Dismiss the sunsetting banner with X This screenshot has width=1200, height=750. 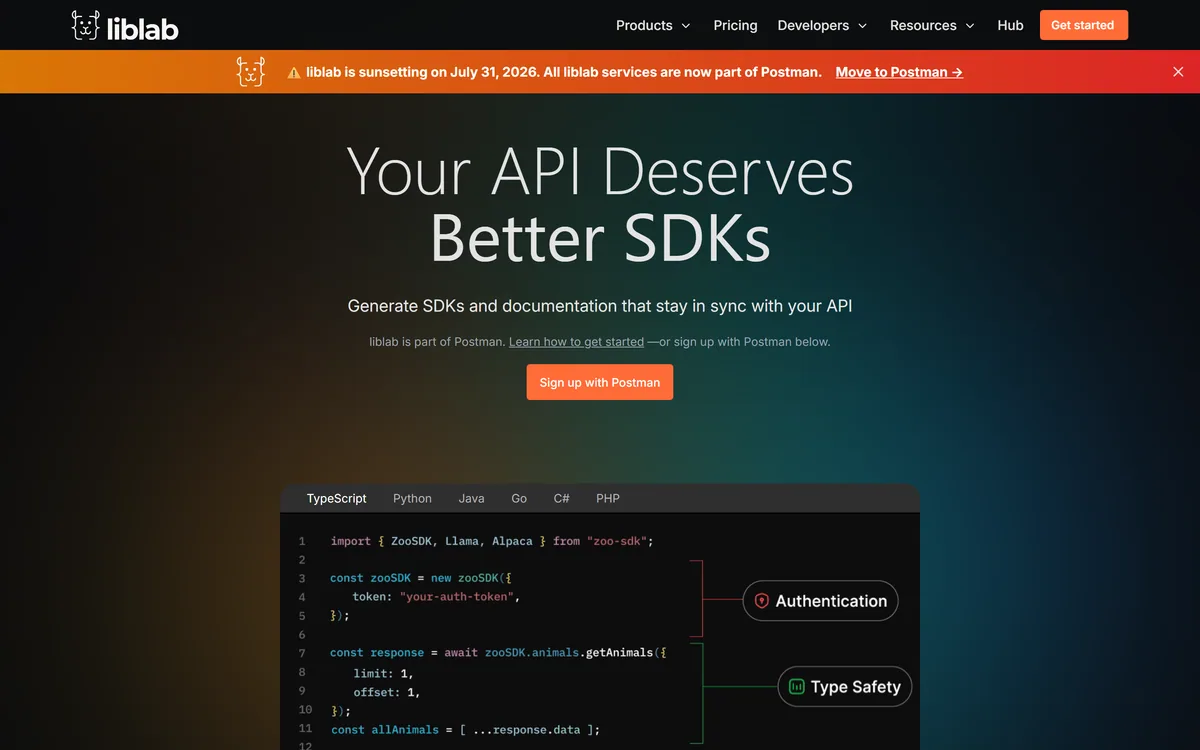tap(1178, 72)
